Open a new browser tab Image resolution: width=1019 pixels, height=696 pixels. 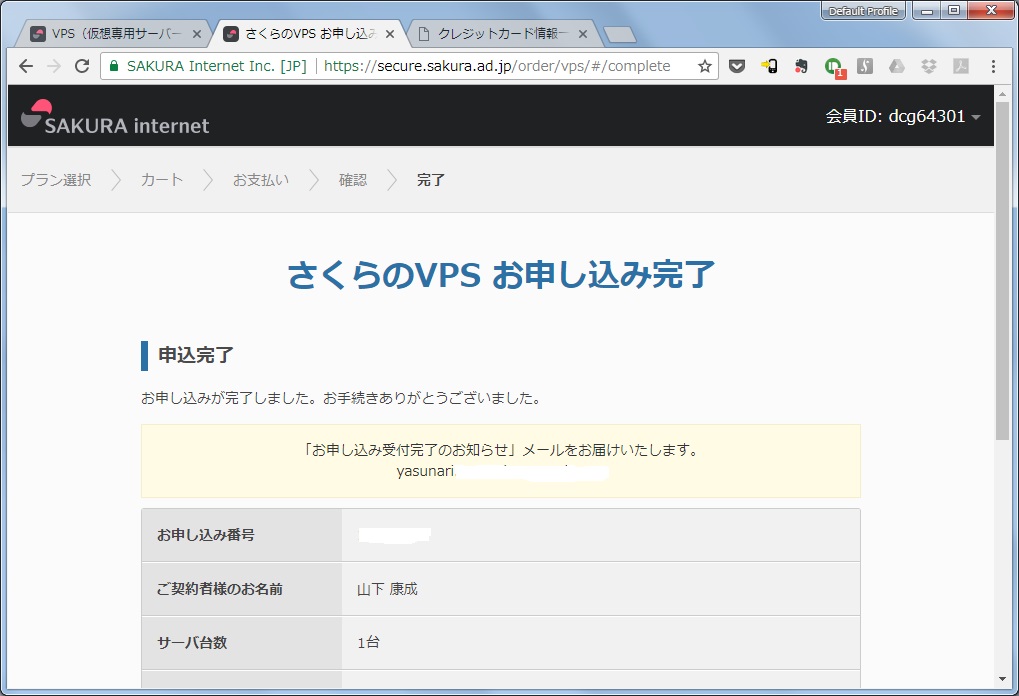click(x=619, y=34)
